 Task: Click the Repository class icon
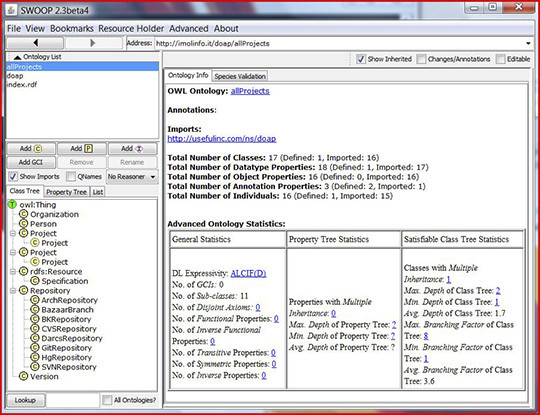tap(23, 291)
